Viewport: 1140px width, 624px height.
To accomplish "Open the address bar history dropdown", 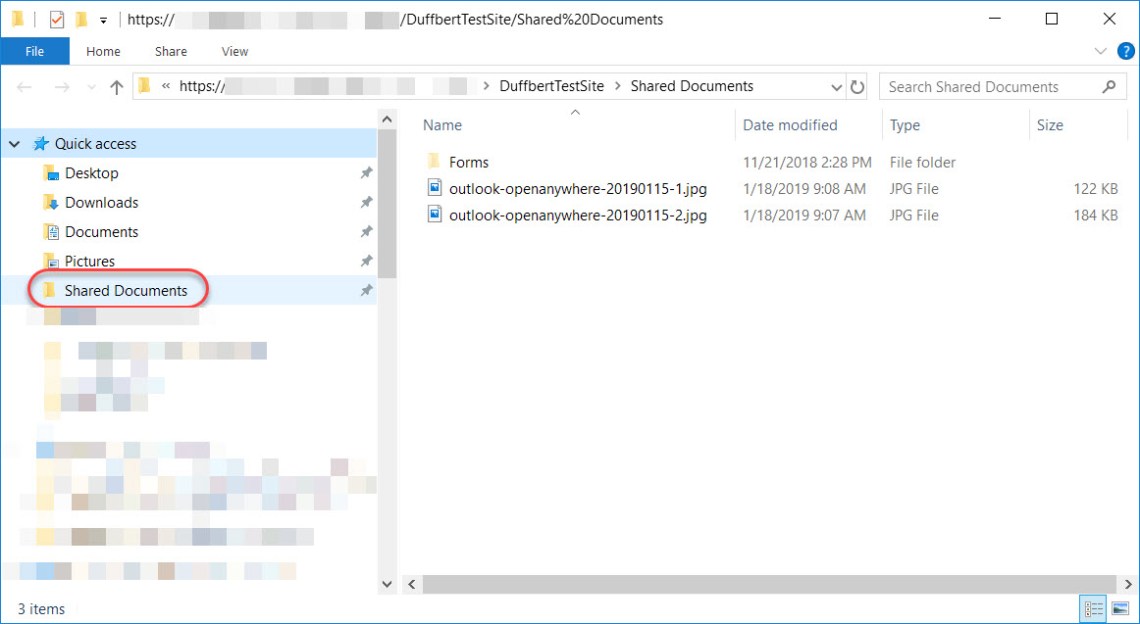I will click(837, 87).
